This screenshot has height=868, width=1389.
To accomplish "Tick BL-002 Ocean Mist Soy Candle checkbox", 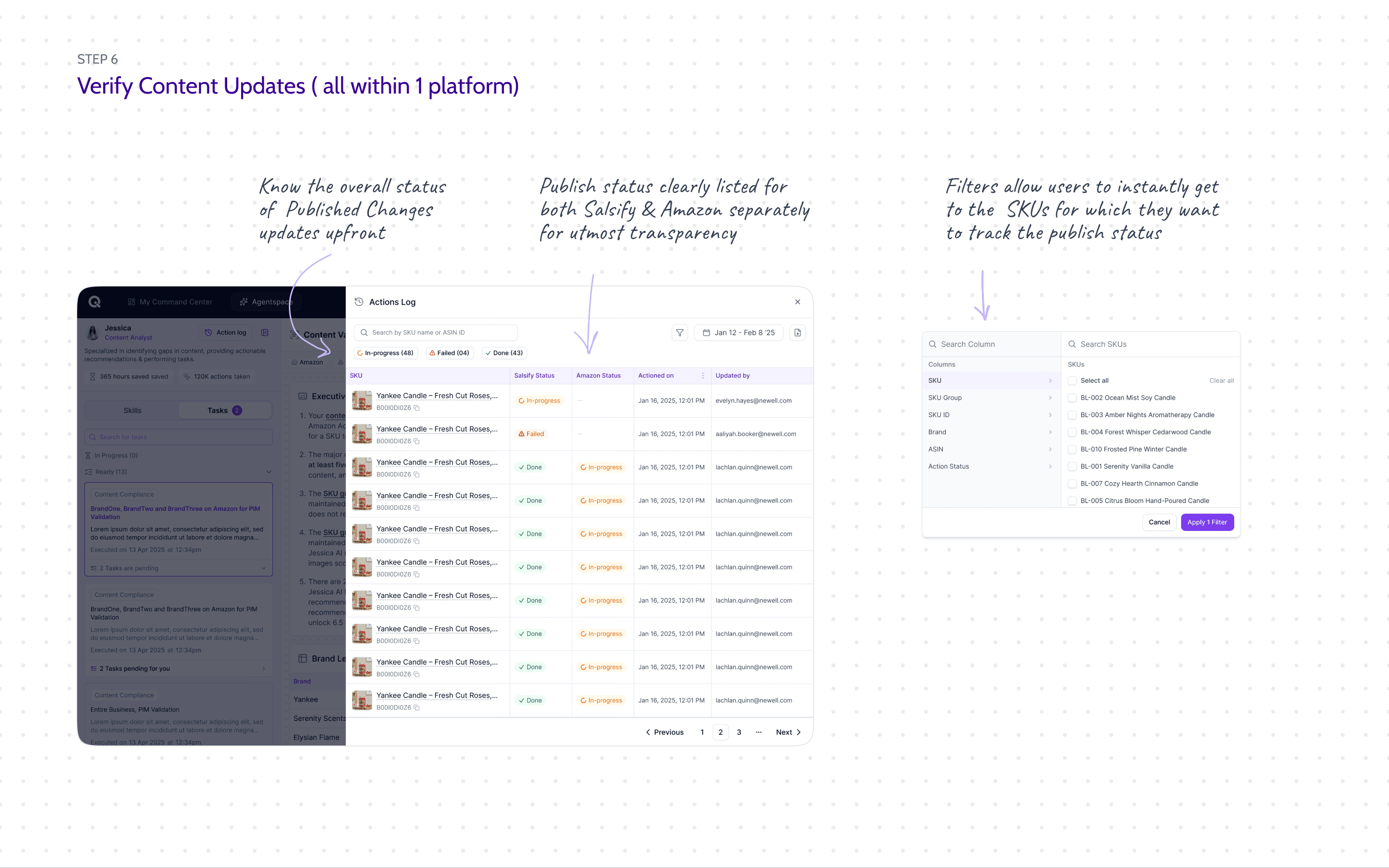I will [1072, 398].
